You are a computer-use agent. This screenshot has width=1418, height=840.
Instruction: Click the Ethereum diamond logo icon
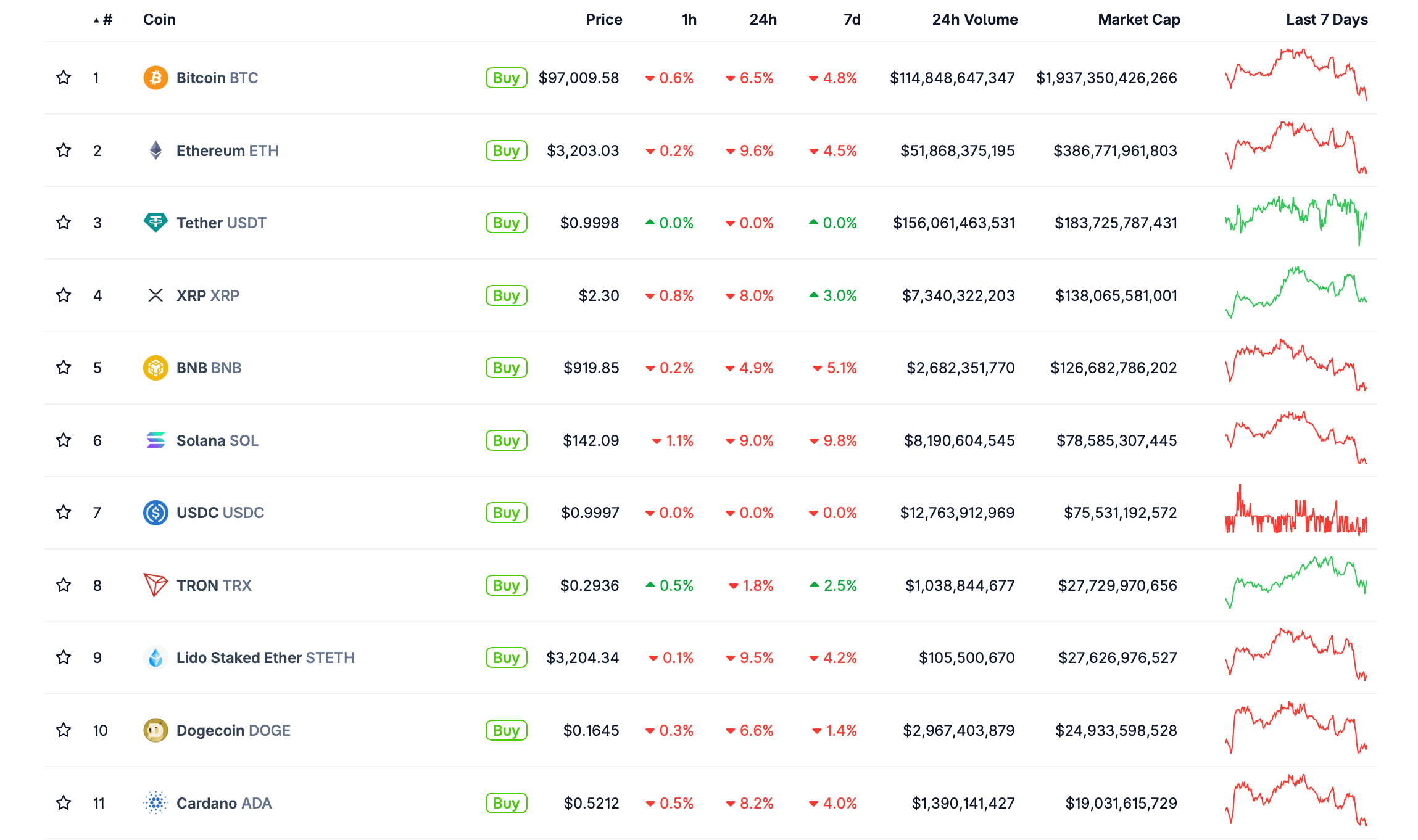click(155, 150)
